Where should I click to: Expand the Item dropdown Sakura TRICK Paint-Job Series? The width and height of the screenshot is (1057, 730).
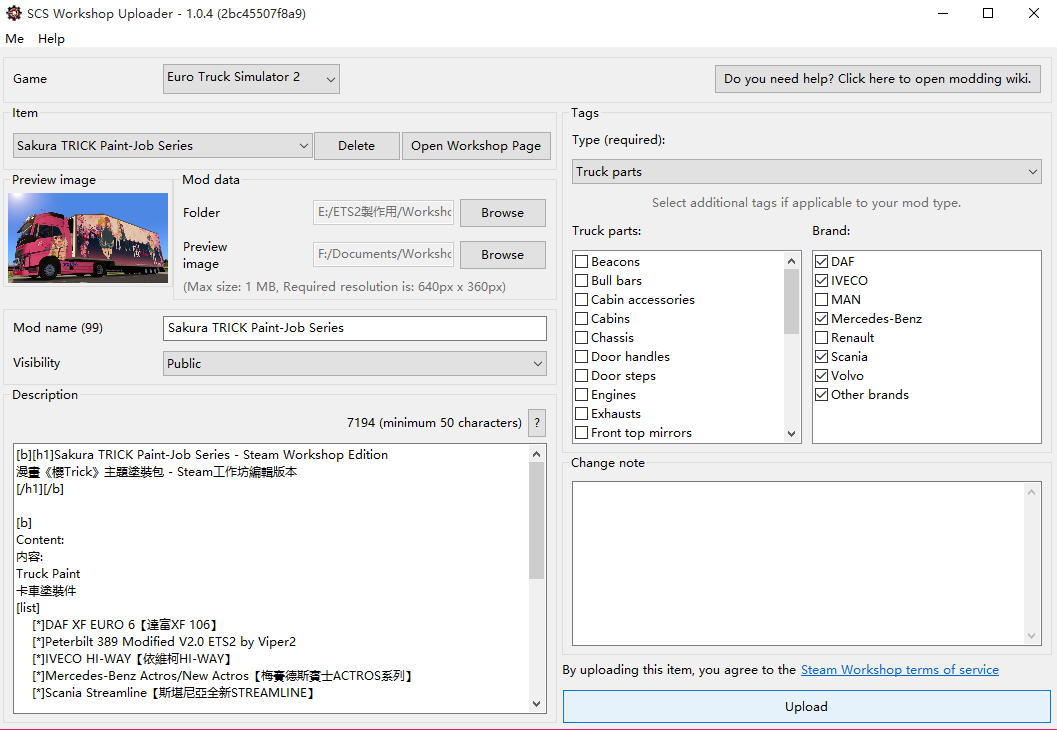click(162, 146)
